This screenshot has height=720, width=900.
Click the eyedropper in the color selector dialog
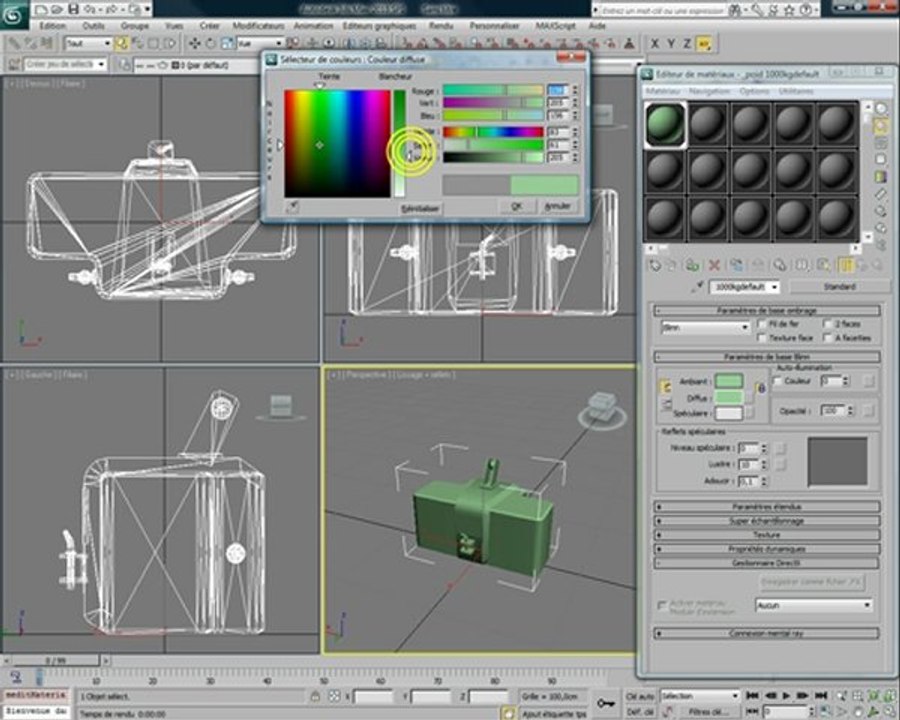click(293, 207)
